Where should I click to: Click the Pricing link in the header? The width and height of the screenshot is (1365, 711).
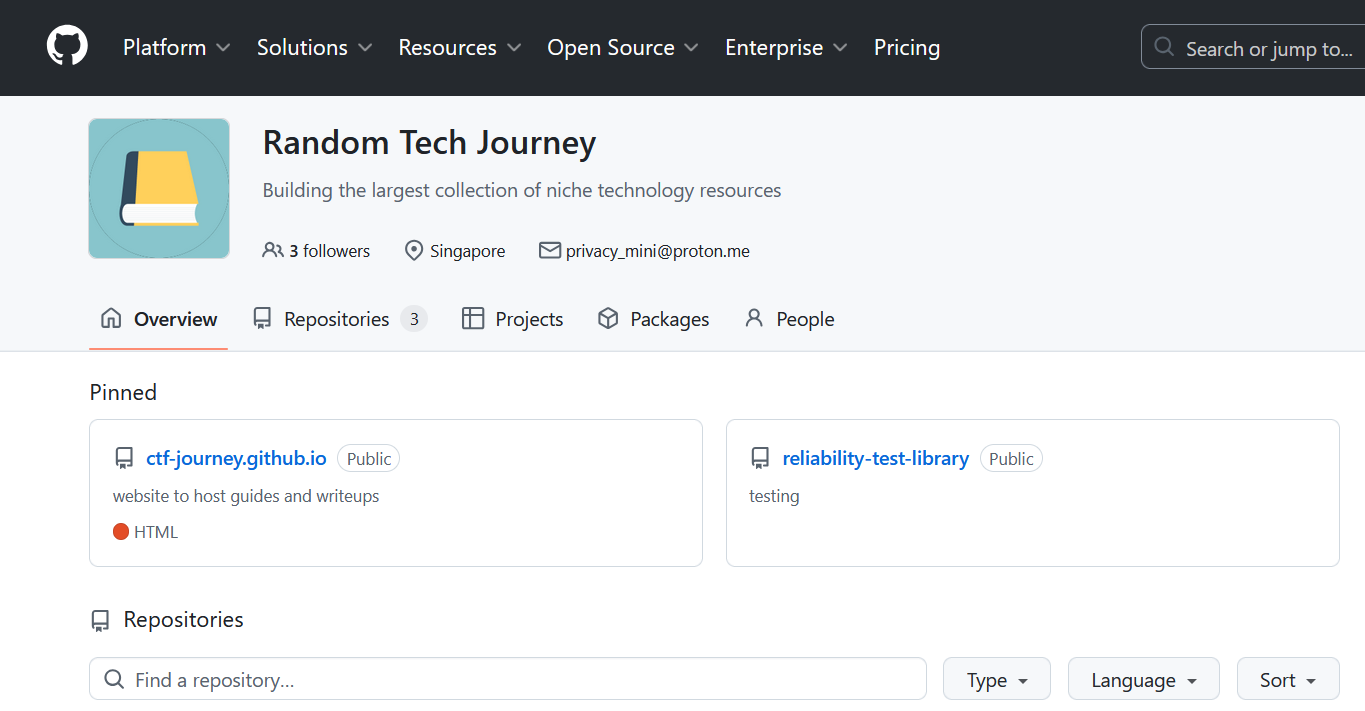coord(906,47)
